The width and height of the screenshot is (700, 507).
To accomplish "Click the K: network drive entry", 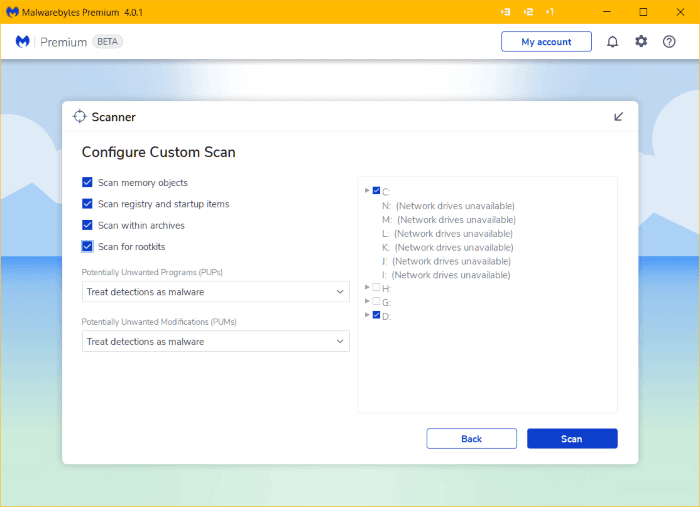I will (x=448, y=247).
